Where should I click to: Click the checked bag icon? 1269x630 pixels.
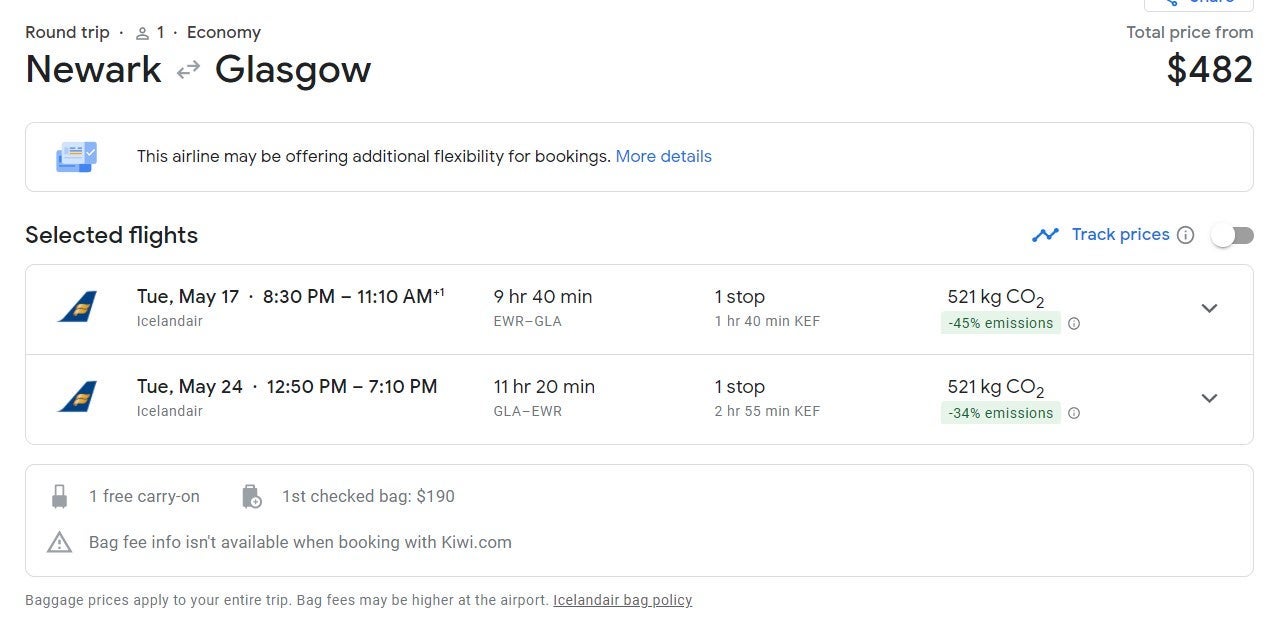click(x=252, y=496)
